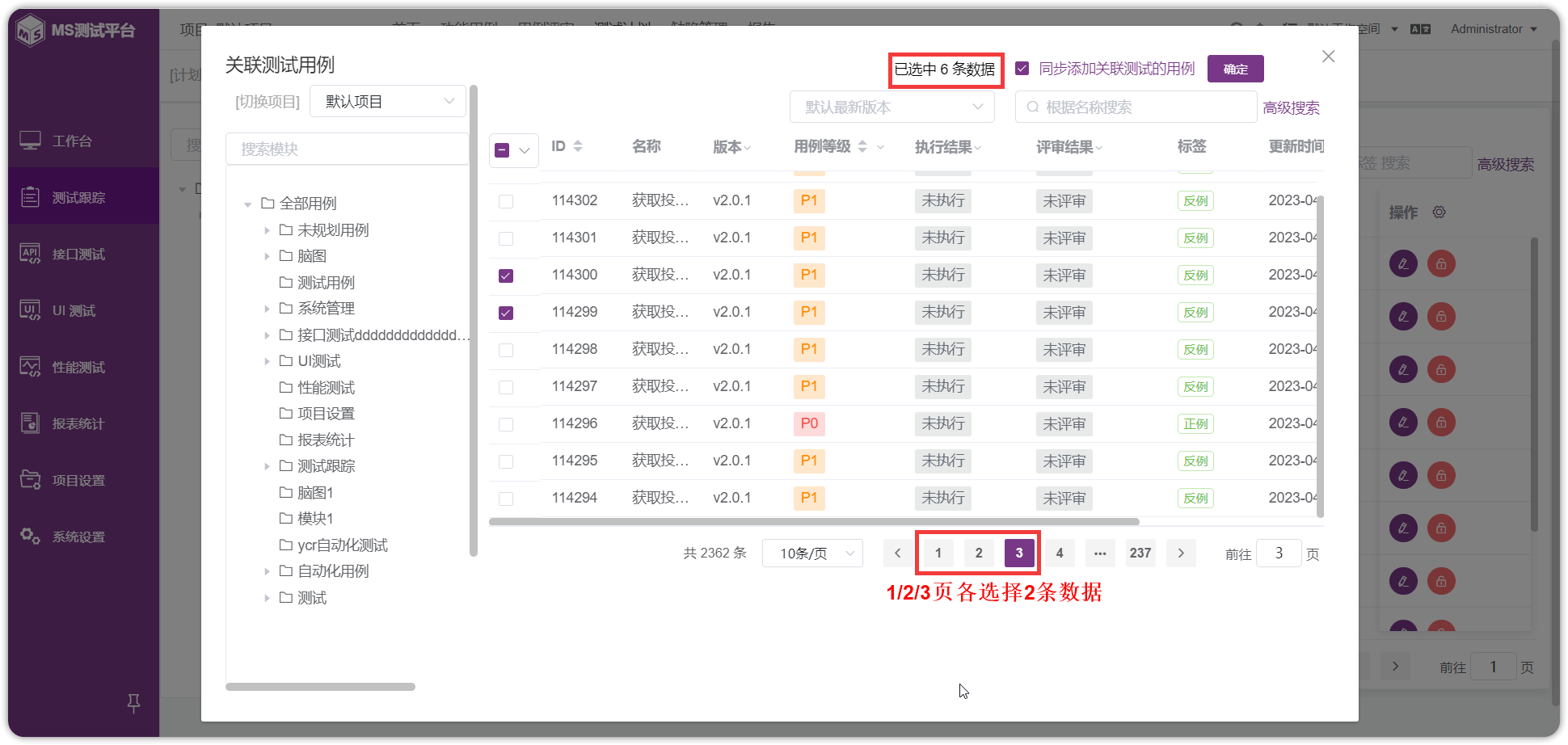Close the 关联测试用例 dialog
This screenshot has width=1568, height=745.
pos(1328,57)
